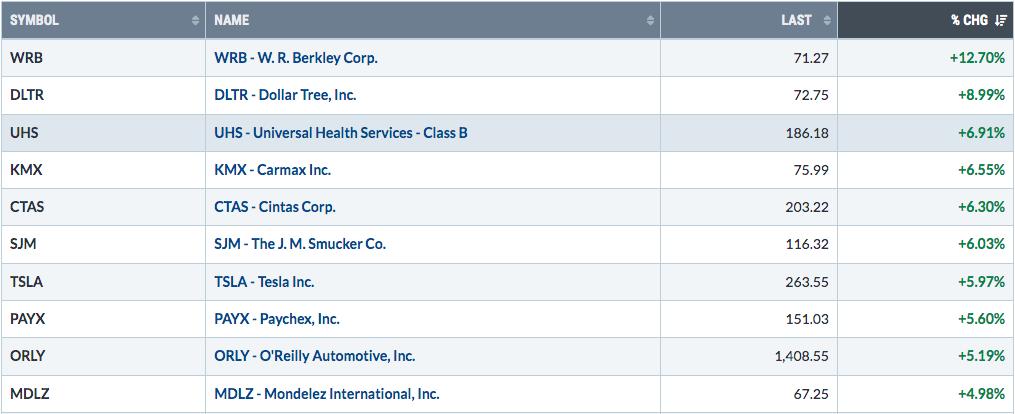The width and height of the screenshot is (1015, 414).
Task: Click the LAST column sort arrows
Action: pos(827,21)
